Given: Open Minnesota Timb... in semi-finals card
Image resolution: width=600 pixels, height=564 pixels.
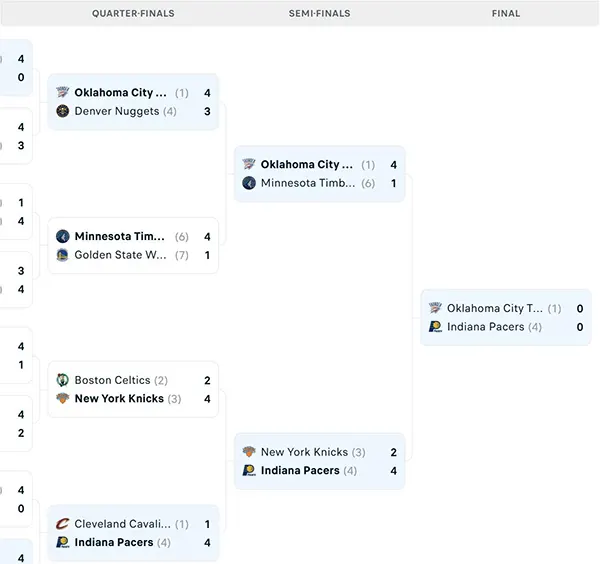Looking at the screenshot, I should [308, 183].
